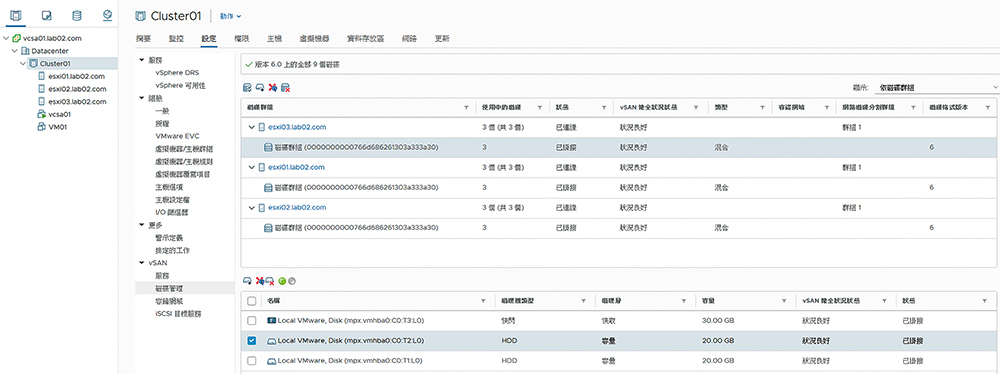Click the claim unused disks icon above disk groups table

[x=247, y=87]
